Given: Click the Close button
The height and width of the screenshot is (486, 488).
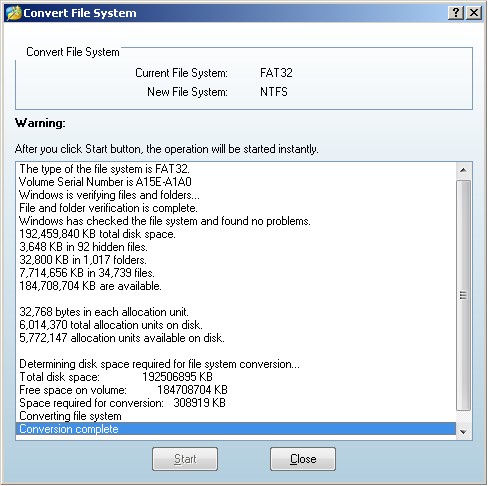Looking at the screenshot, I should (303, 459).
